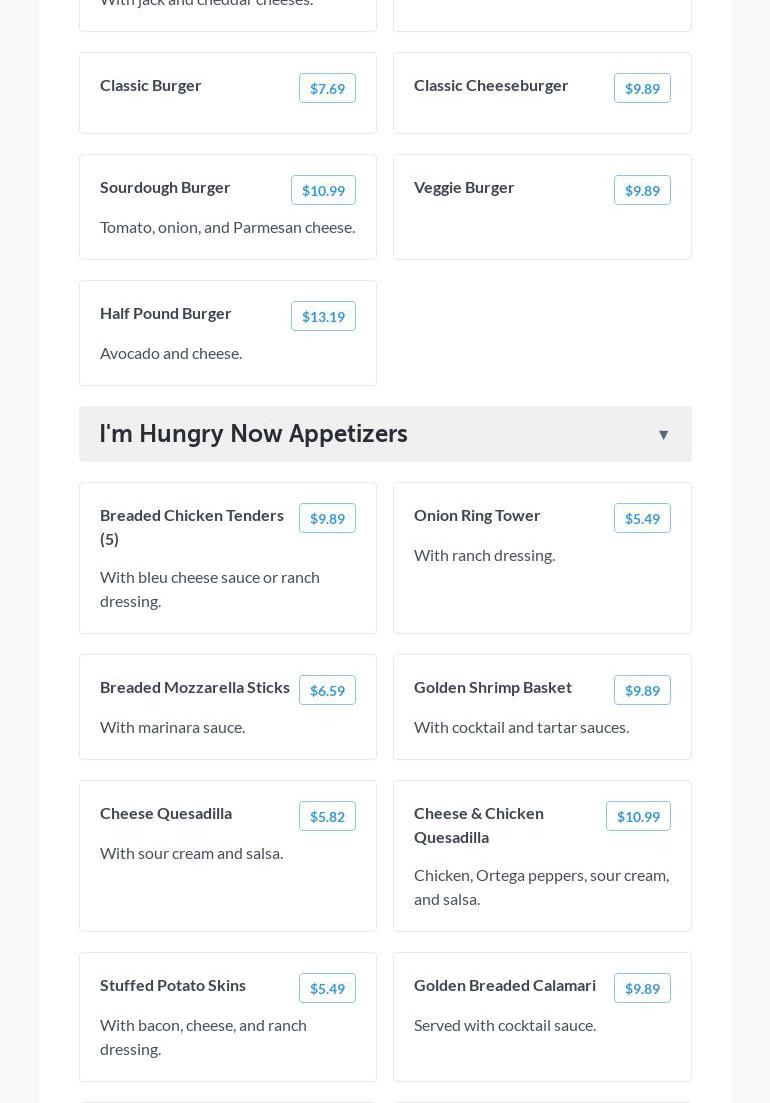
Task: Click the Golden Shrimp Basket price button
Action: tap(642, 690)
